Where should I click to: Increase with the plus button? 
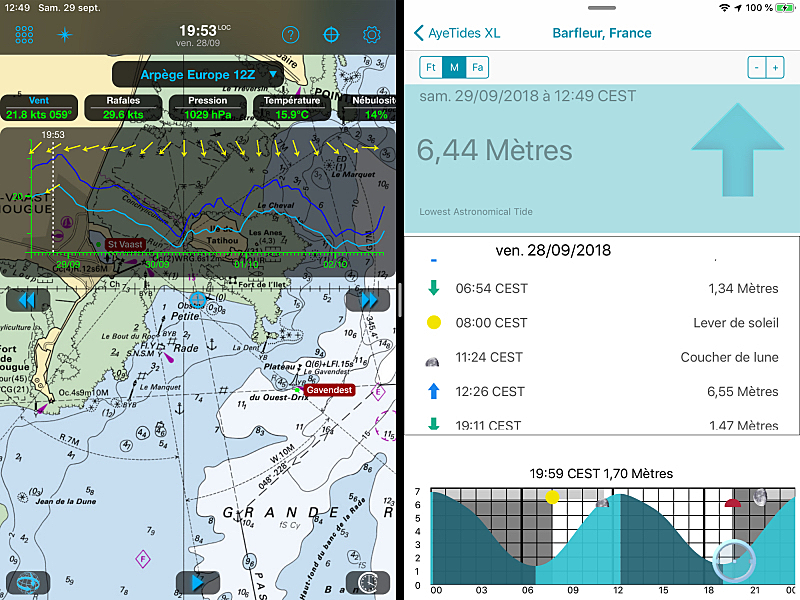tap(775, 67)
